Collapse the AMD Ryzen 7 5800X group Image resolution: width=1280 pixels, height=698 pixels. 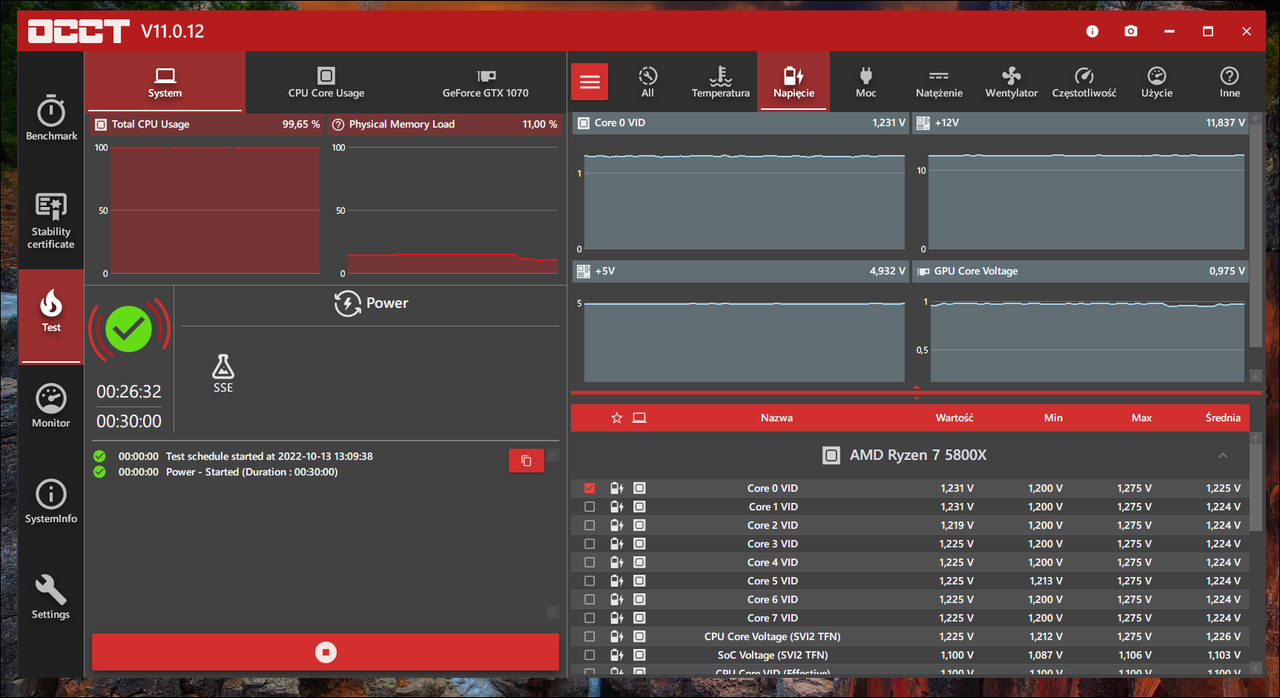pos(1223,455)
